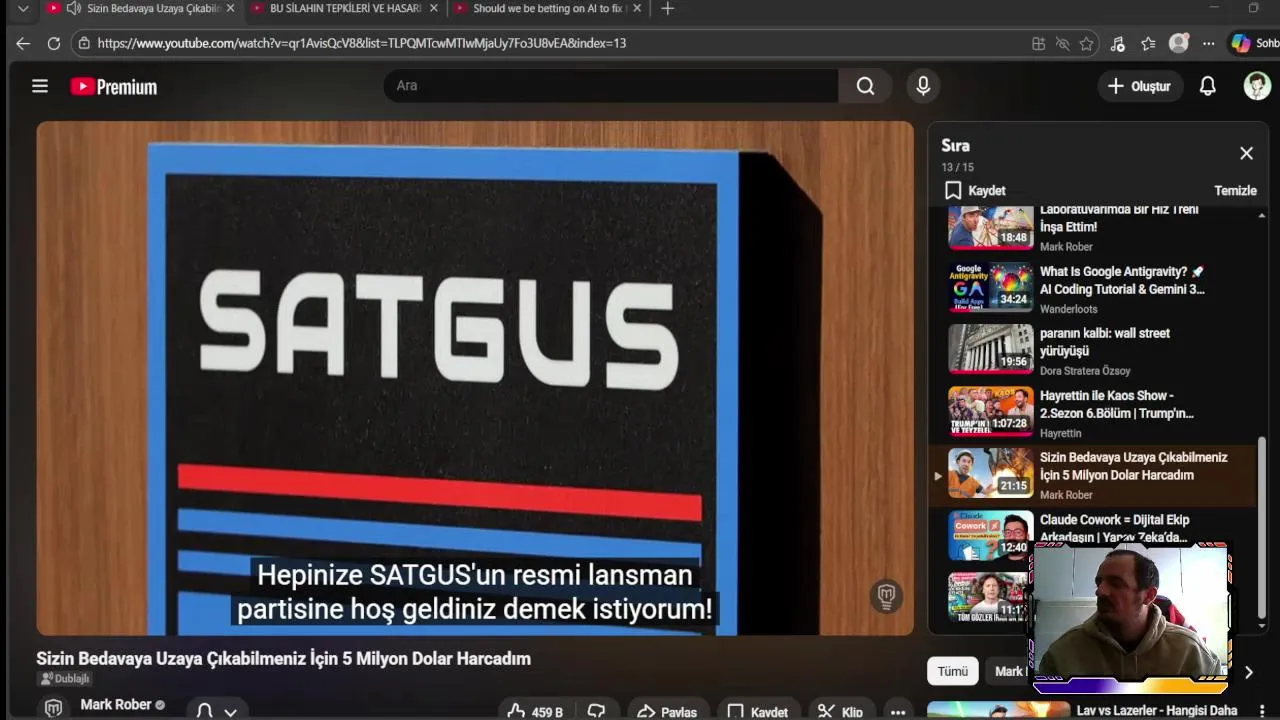Open browser profile avatar in toolbar
This screenshot has height=720, width=1280.
point(1179,43)
